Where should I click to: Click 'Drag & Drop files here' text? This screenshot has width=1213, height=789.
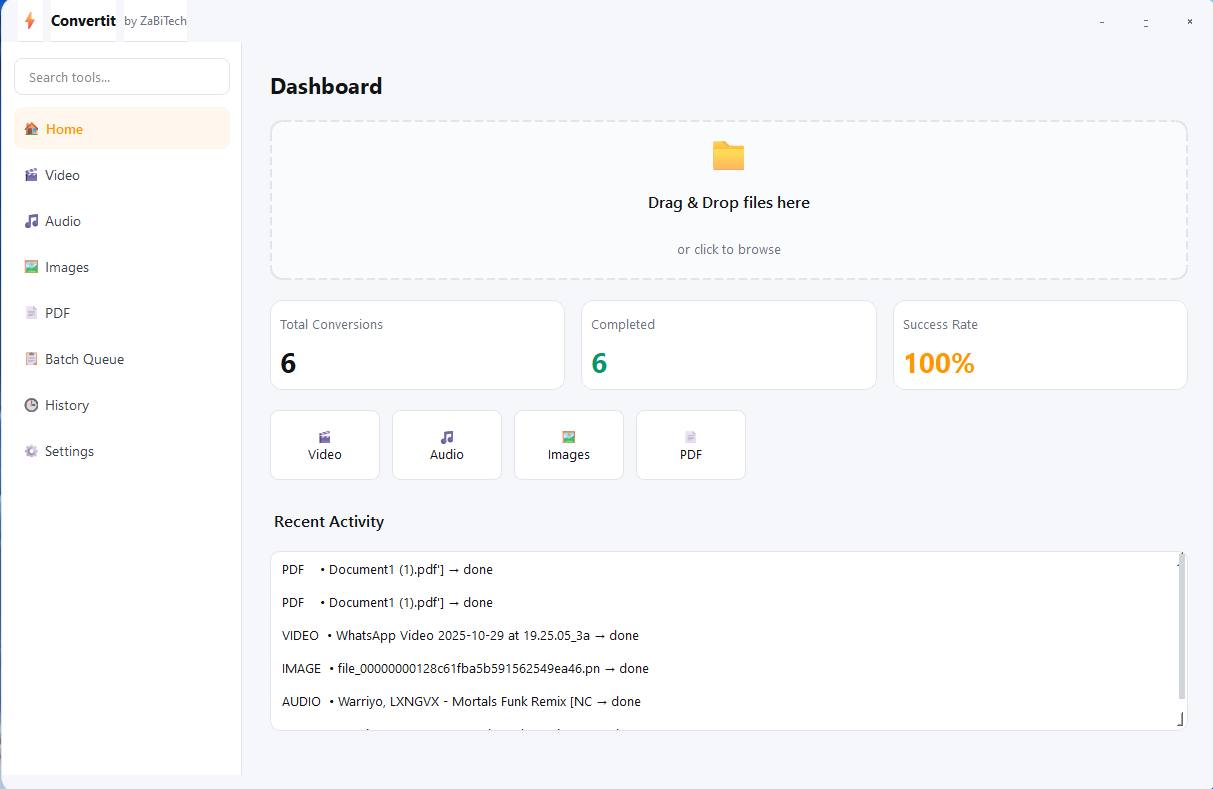point(729,202)
